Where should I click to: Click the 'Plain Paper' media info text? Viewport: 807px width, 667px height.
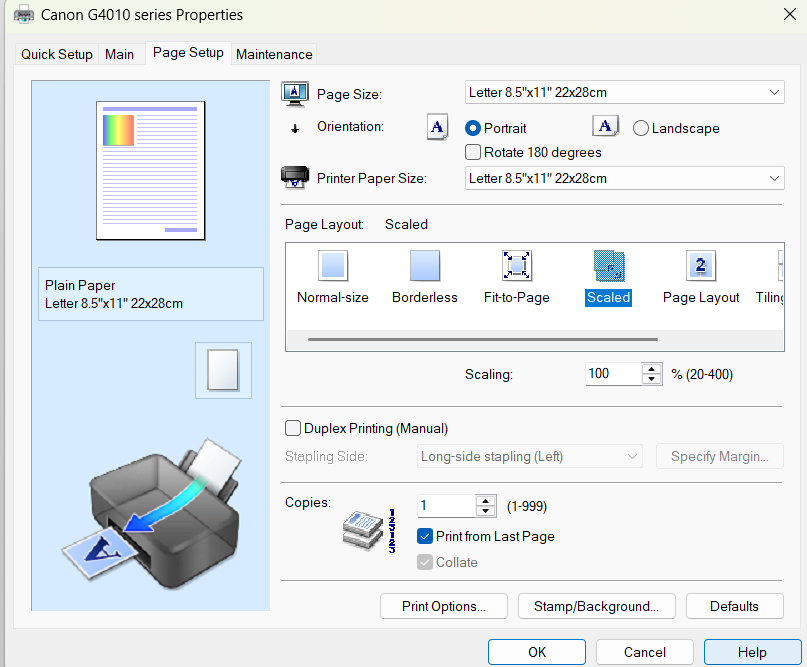click(80, 285)
